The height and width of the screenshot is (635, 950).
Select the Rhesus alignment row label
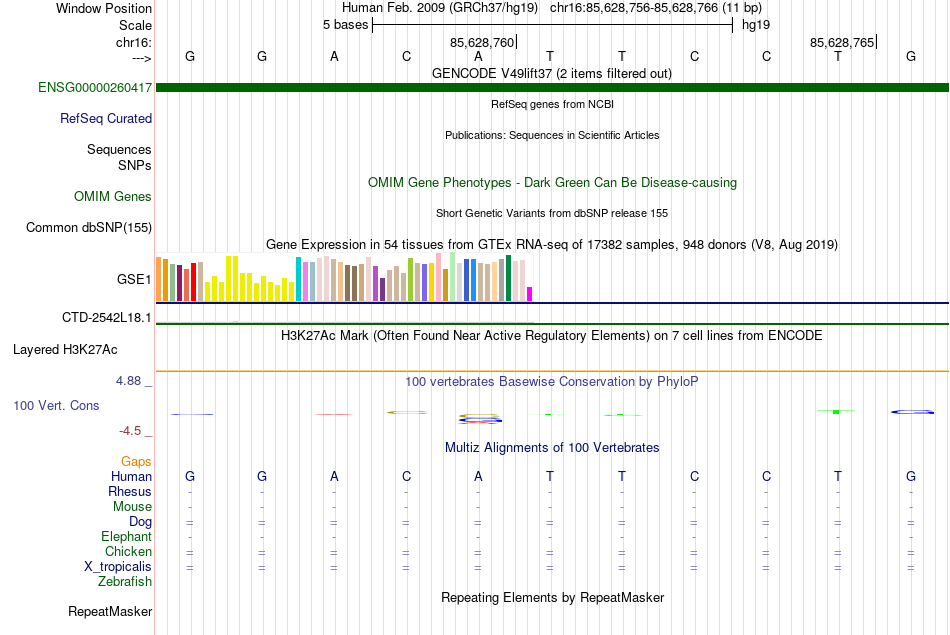(130, 492)
